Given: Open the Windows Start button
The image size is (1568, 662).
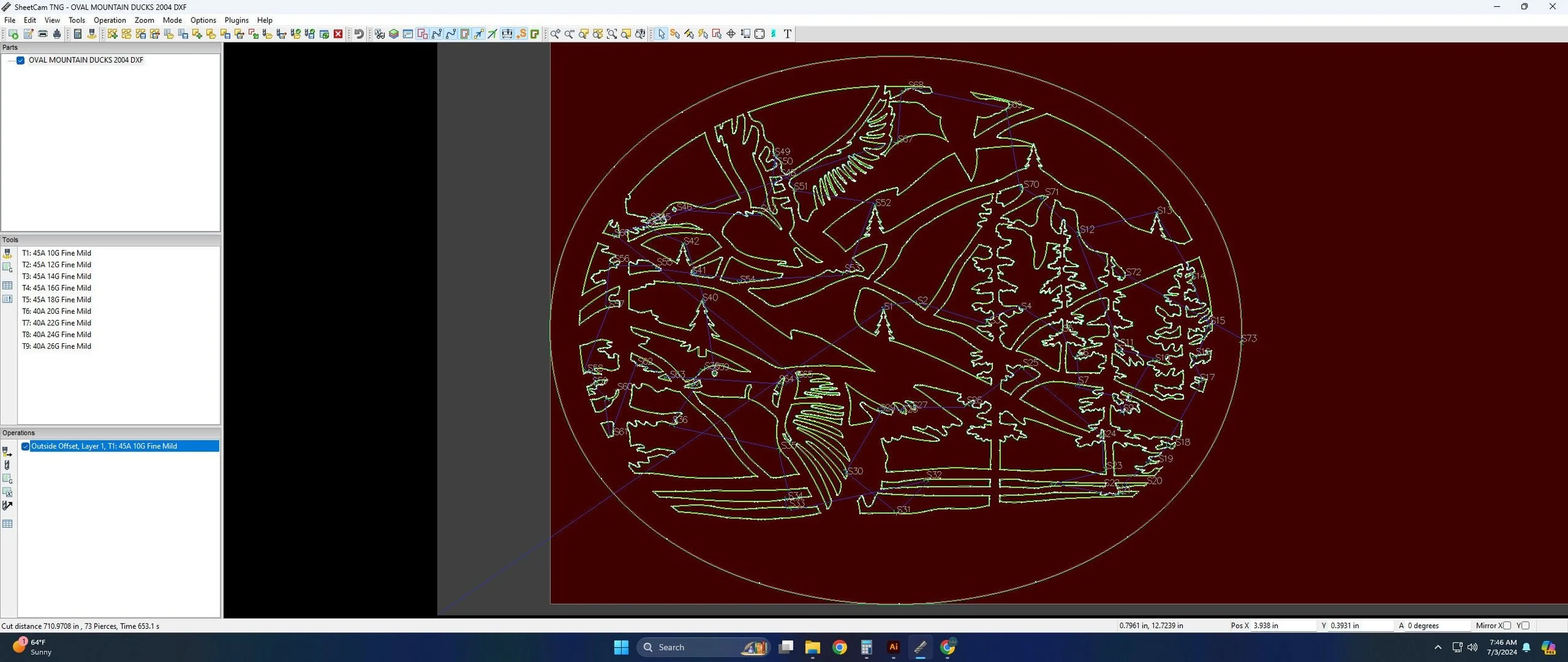Looking at the screenshot, I should 621,647.
